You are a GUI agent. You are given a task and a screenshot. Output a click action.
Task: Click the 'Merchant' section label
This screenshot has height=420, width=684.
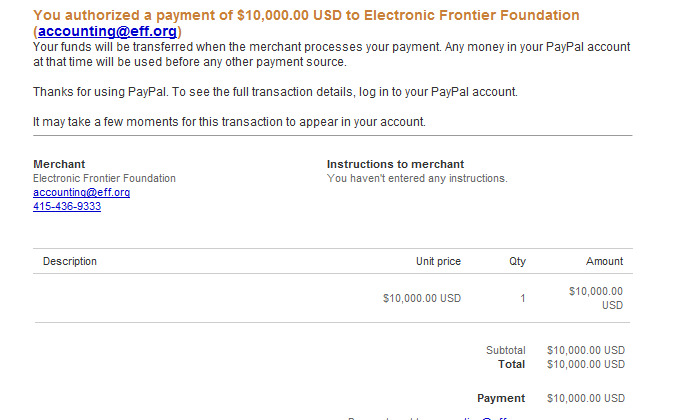(59, 164)
